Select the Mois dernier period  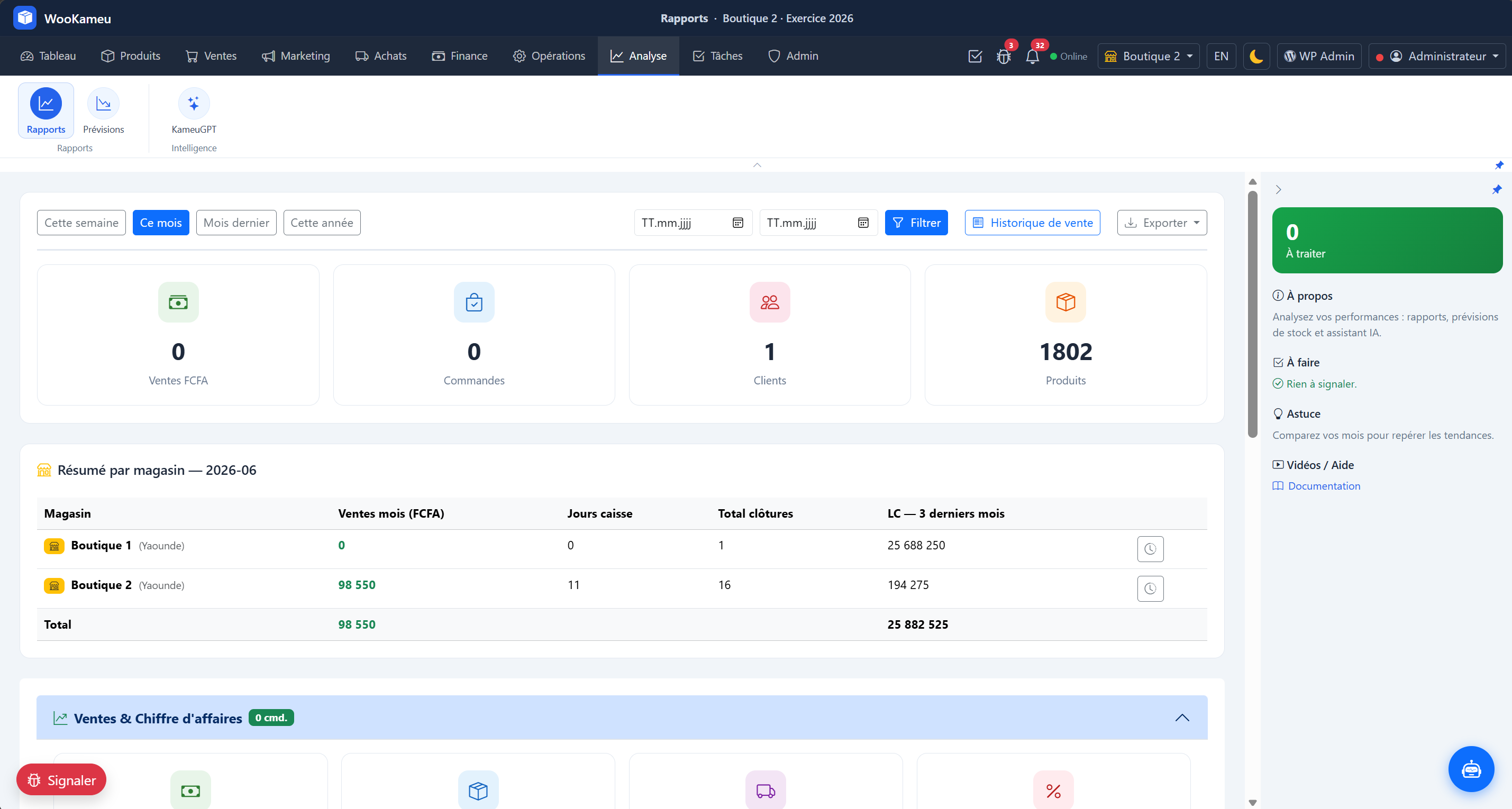coord(236,223)
